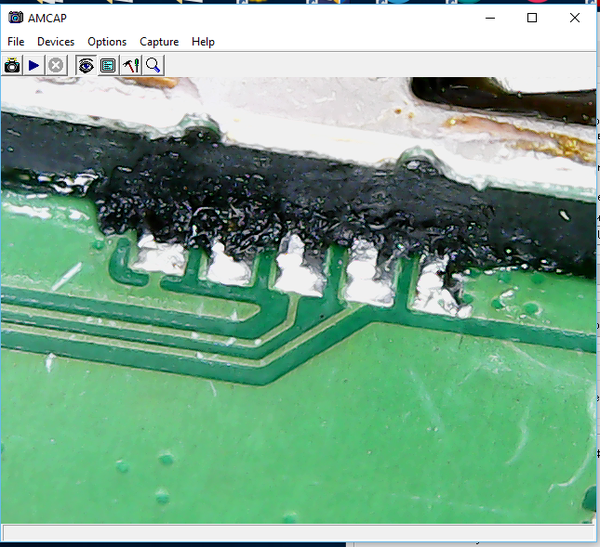Viewport: 600px width, 547px height.
Task: Click the hammer and screwdriver settings icon
Action: pyautogui.click(x=131, y=66)
